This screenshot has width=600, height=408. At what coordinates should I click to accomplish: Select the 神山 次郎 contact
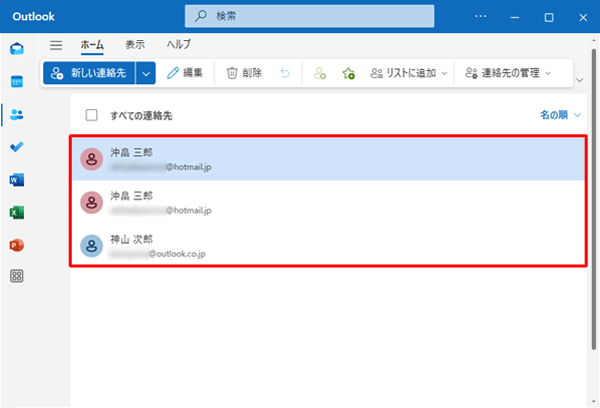click(x=329, y=246)
